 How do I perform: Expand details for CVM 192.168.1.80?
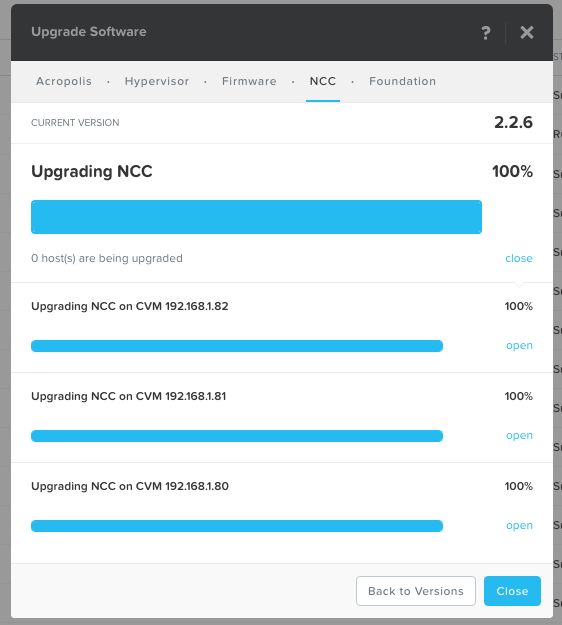pos(519,526)
